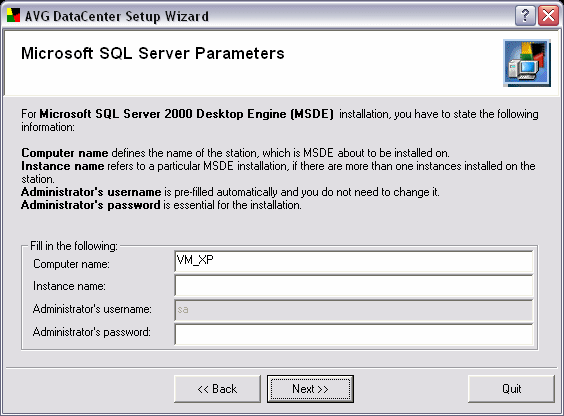Click the 'Fill in the following:' group caption

tap(74, 246)
